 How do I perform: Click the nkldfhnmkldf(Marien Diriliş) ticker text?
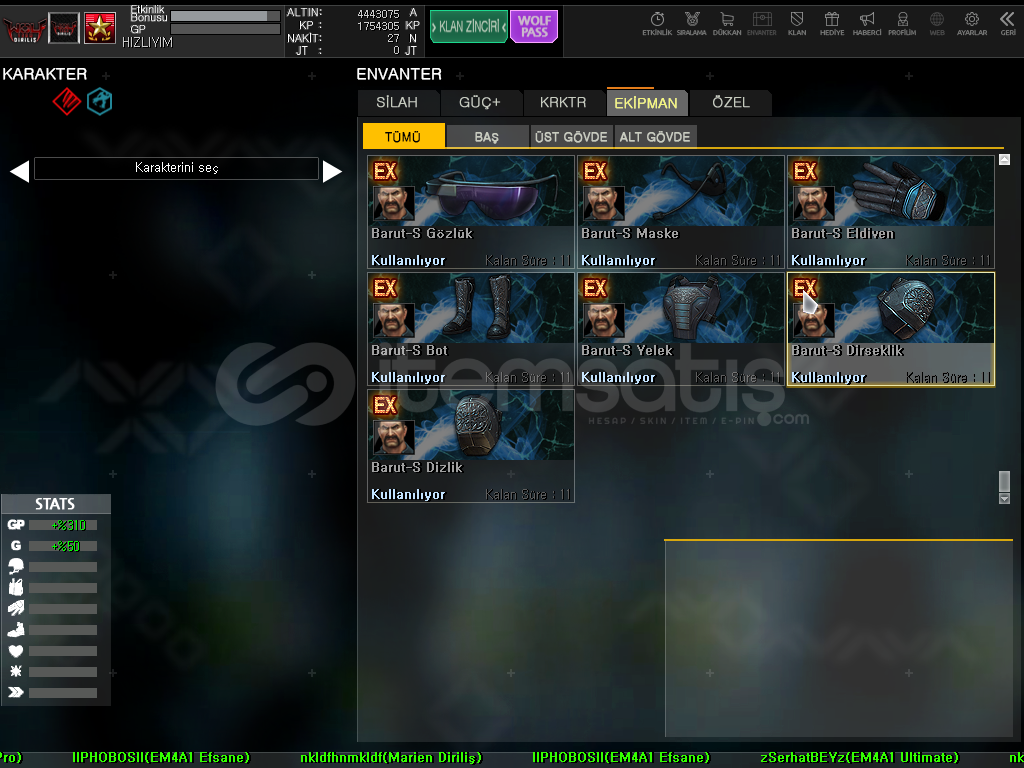391,758
